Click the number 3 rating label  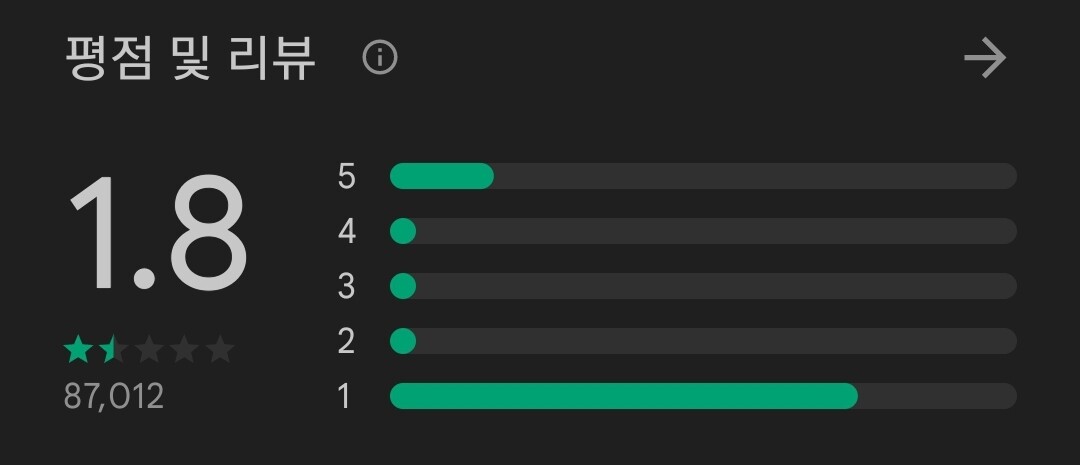pyautogui.click(x=346, y=287)
